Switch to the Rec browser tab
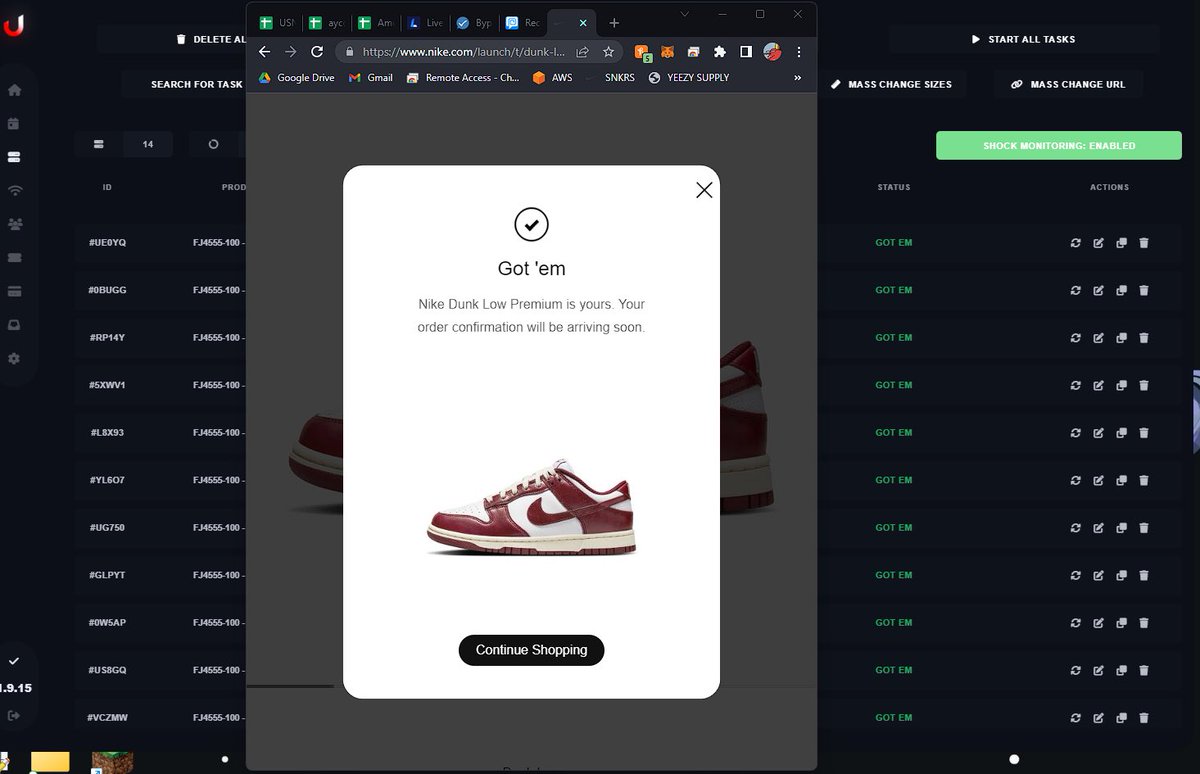 [x=523, y=23]
